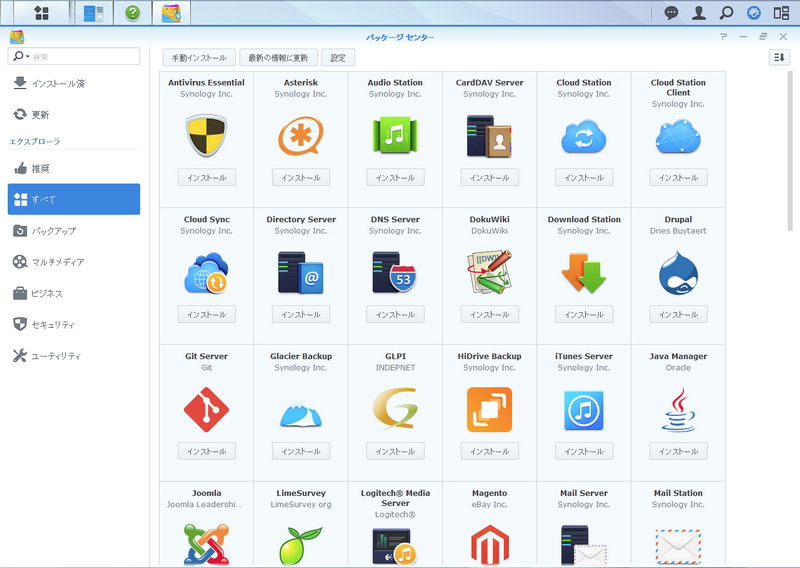
Task: Select マルチメディア category in sidebar
Action: point(73,262)
